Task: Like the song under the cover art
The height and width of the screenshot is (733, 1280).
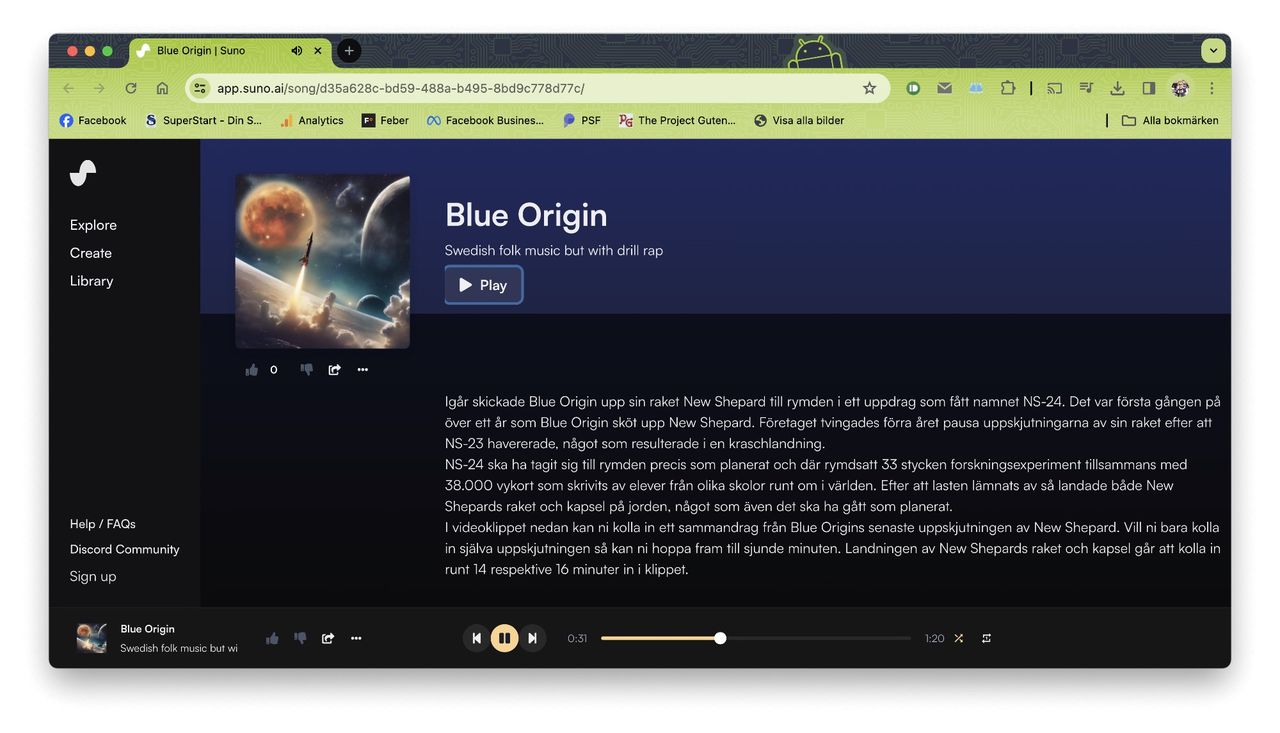Action: [252, 370]
